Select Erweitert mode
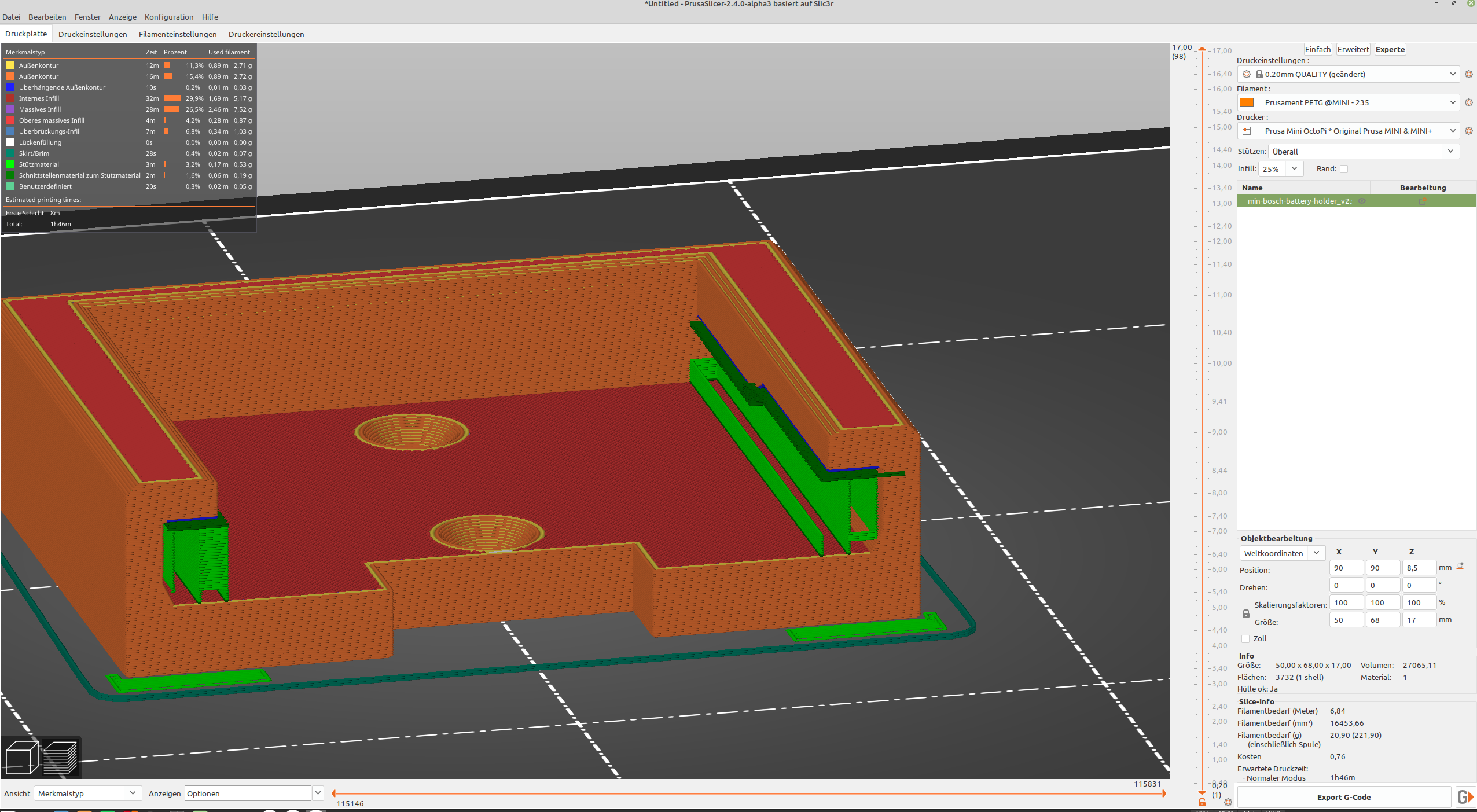The height and width of the screenshot is (812, 1477). (1353, 49)
